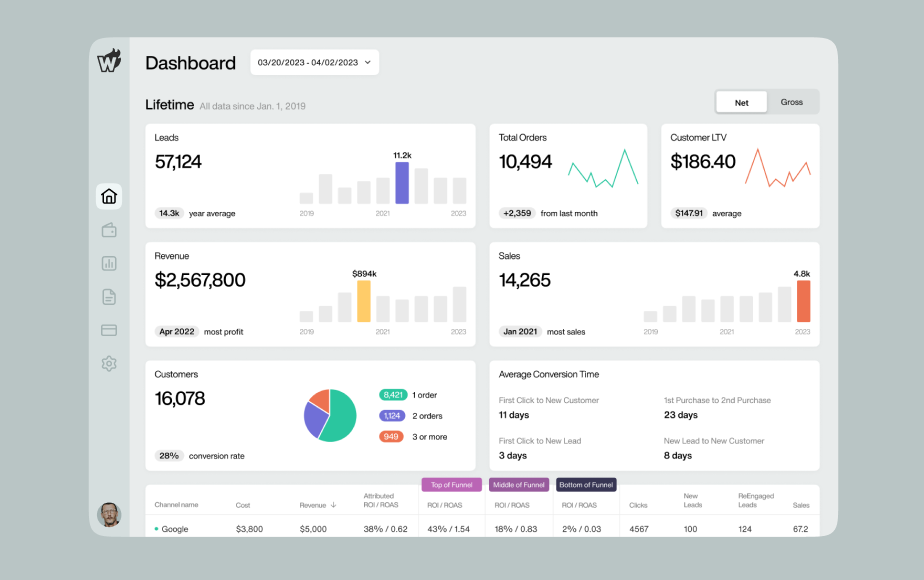
Task: Click the green 8,421 badge
Action: [x=393, y=395]
